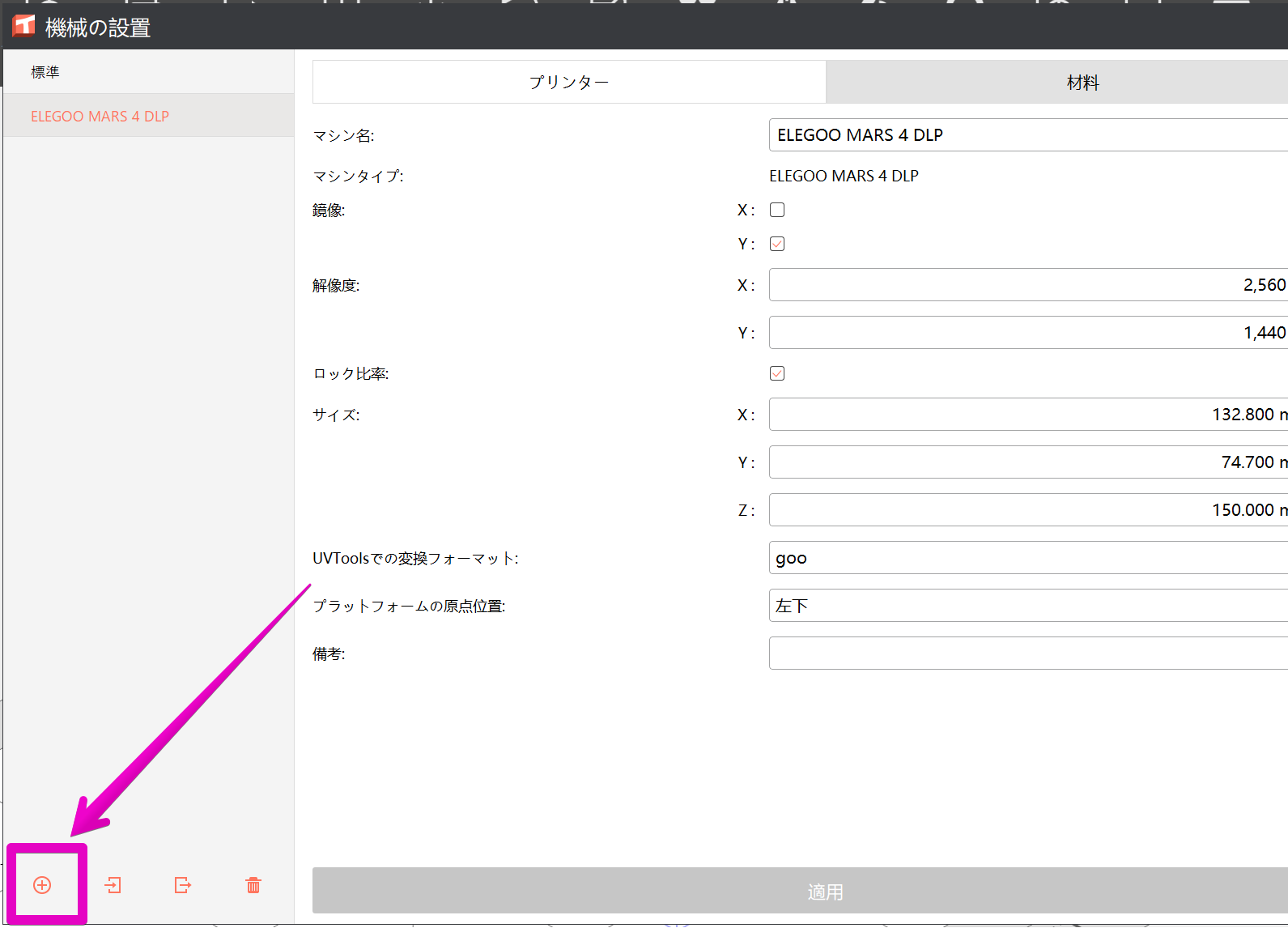
Task: Enable mirror X checkbox
Action: click(x=777, y=210)
